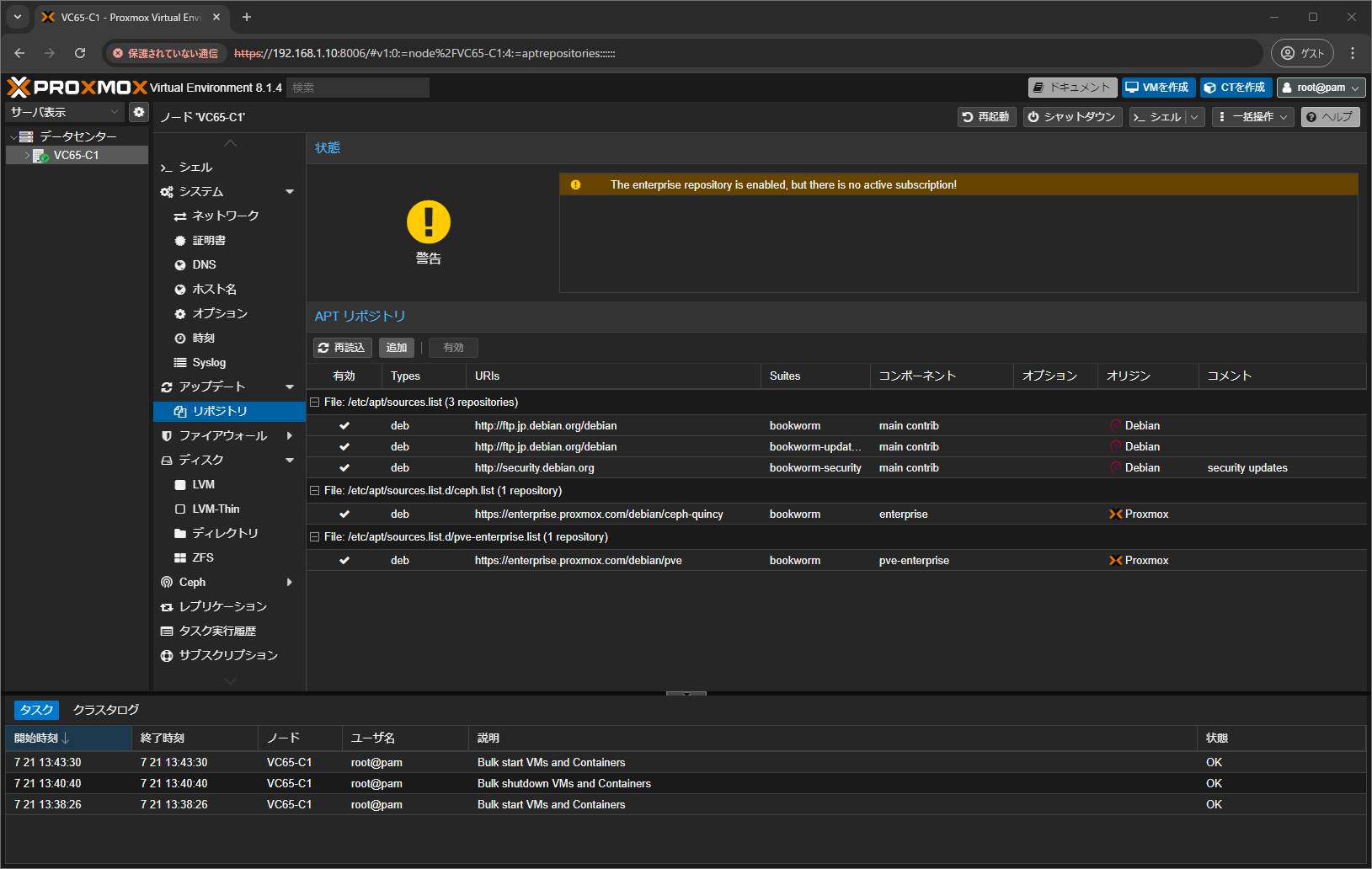This screenshot has height=869, width=1372.
Task: Click the browser address bar URL
Action: click(424, 53)
